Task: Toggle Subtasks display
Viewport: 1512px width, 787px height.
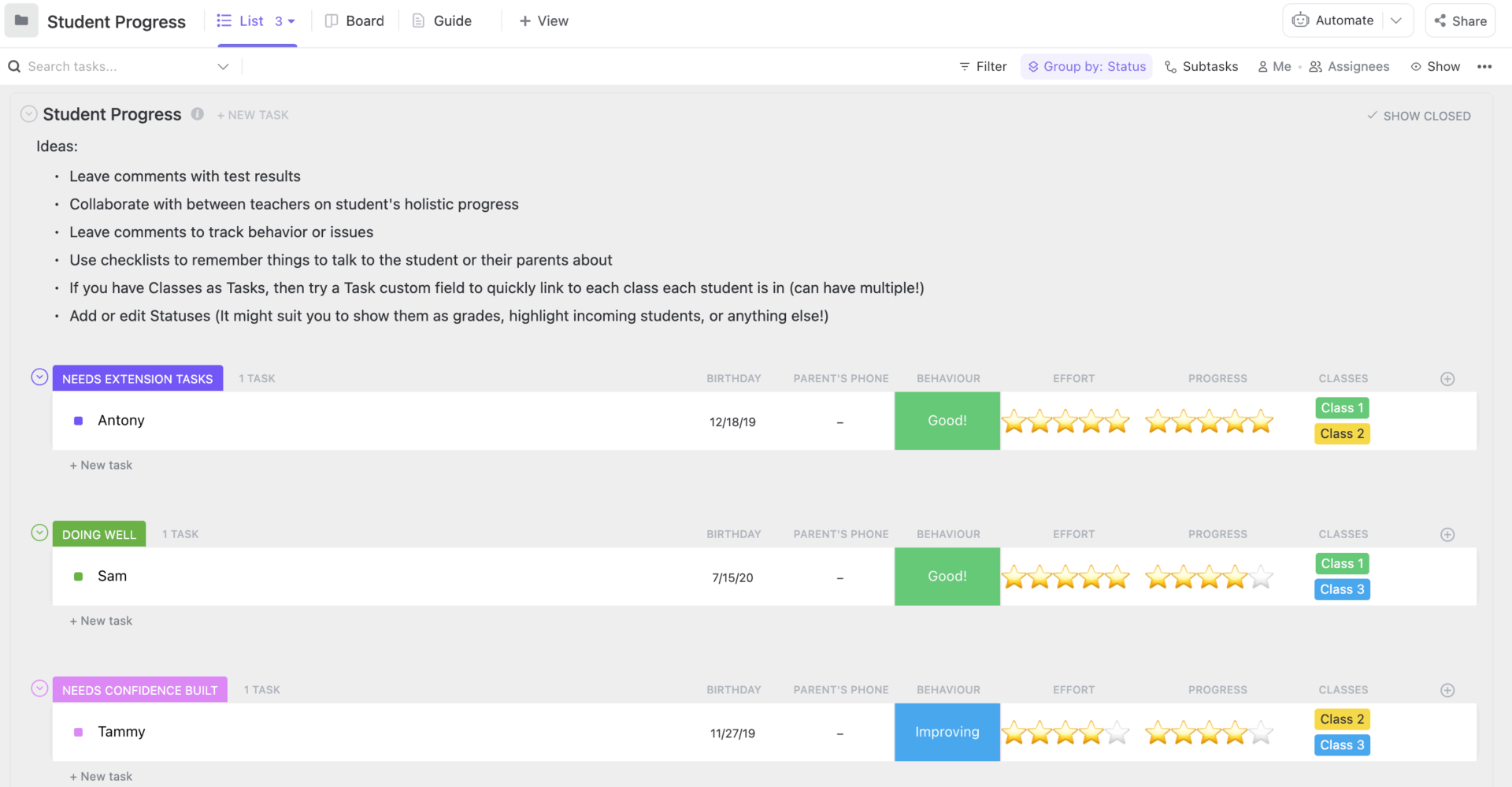Action: pyautogui.click(x=1201, y=66)
